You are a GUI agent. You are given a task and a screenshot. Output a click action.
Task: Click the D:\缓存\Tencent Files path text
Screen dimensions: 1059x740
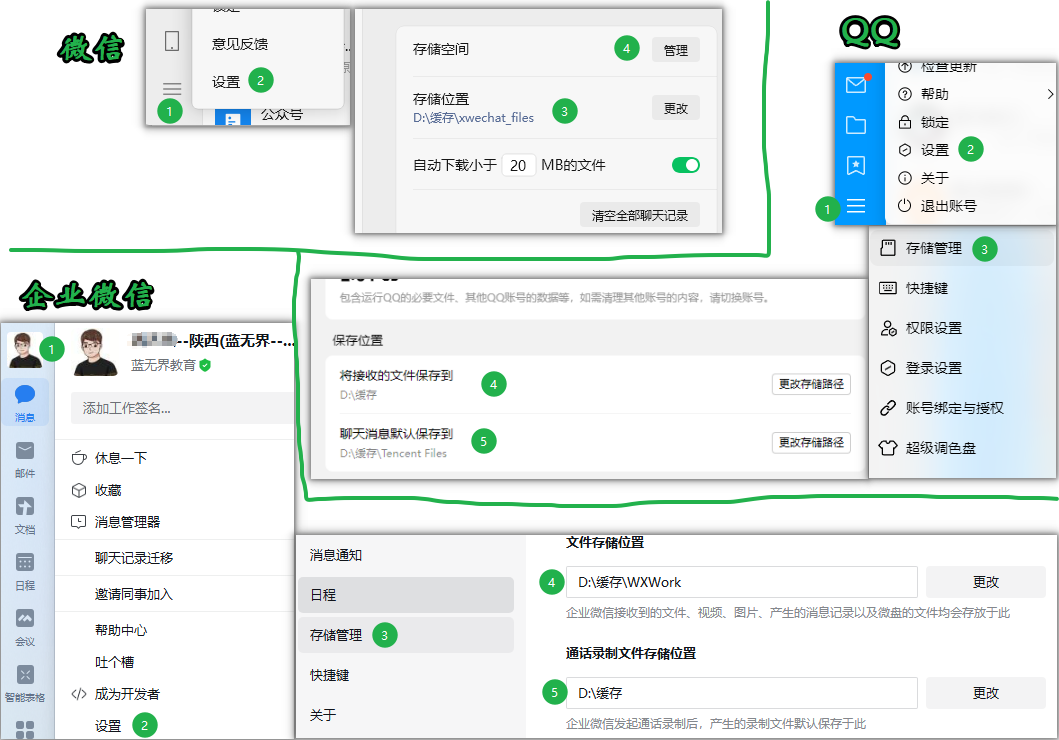tap(393, 453)
